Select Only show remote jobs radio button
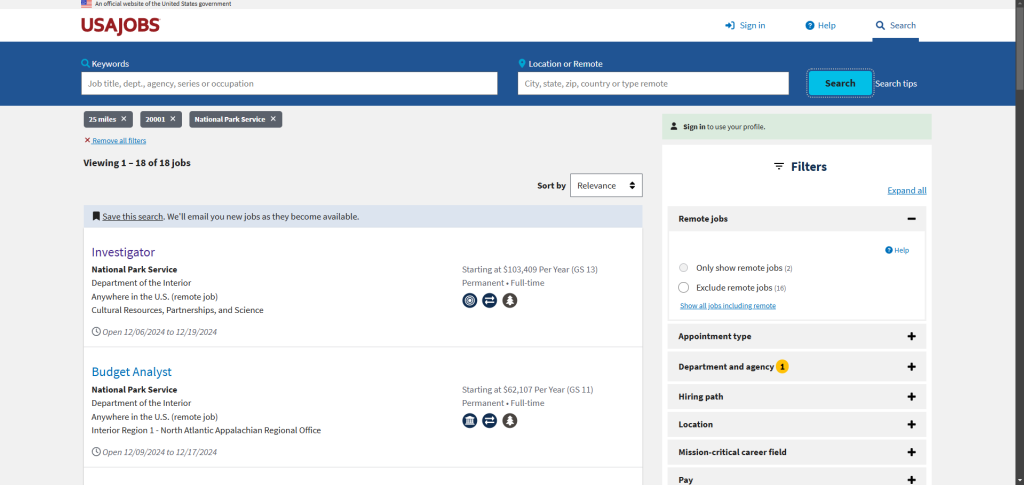 point(683,268)
